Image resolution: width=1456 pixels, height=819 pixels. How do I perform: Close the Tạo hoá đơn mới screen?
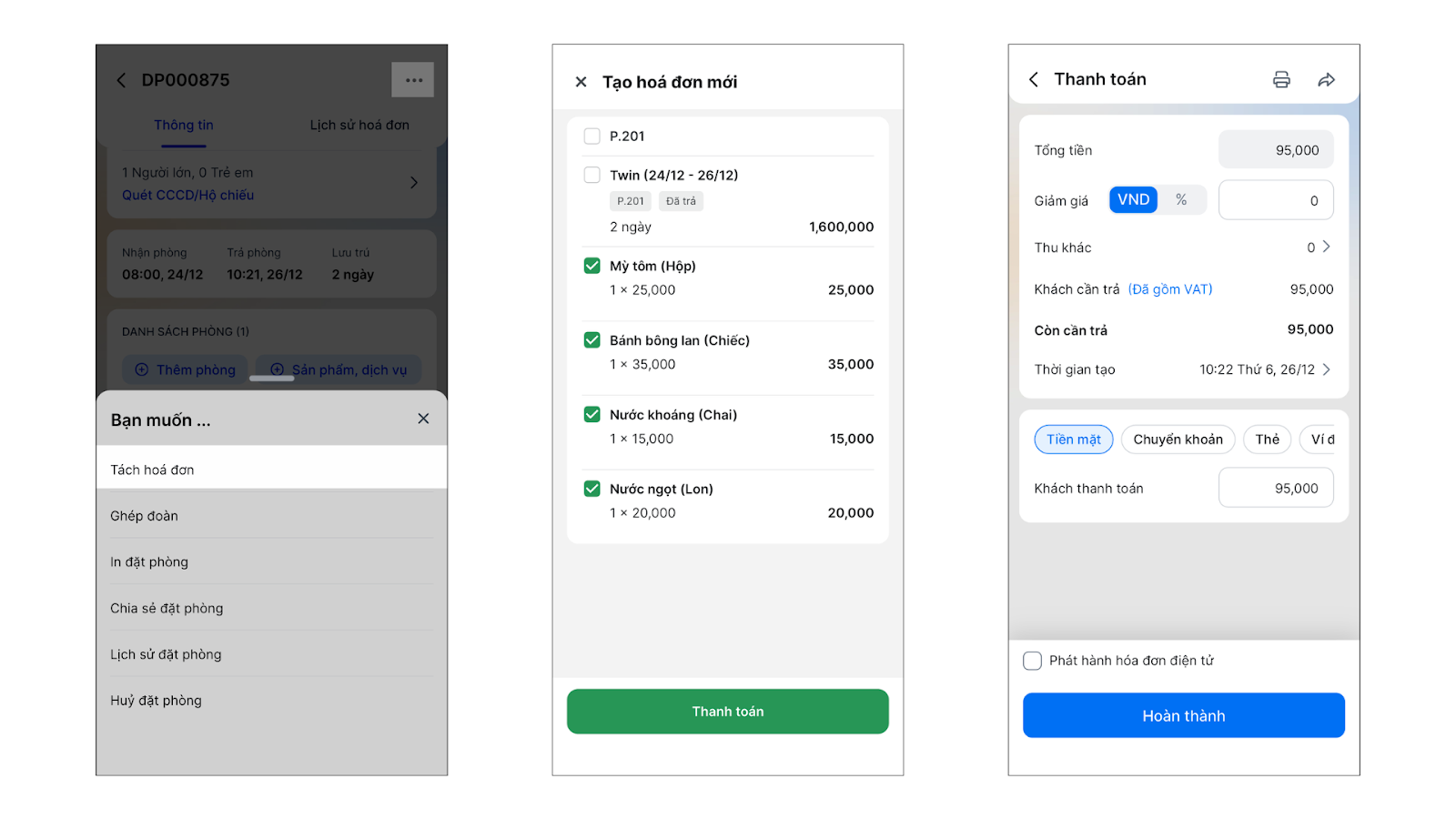tap(581, 82)
